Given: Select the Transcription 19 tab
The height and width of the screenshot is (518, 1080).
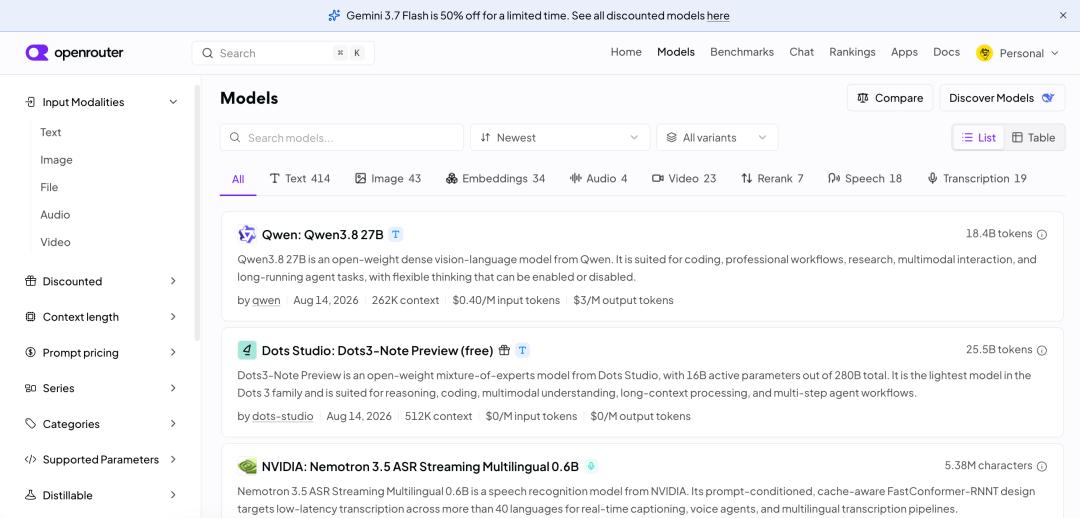Looking at the screenshot, I should click(x=977, y=178).
